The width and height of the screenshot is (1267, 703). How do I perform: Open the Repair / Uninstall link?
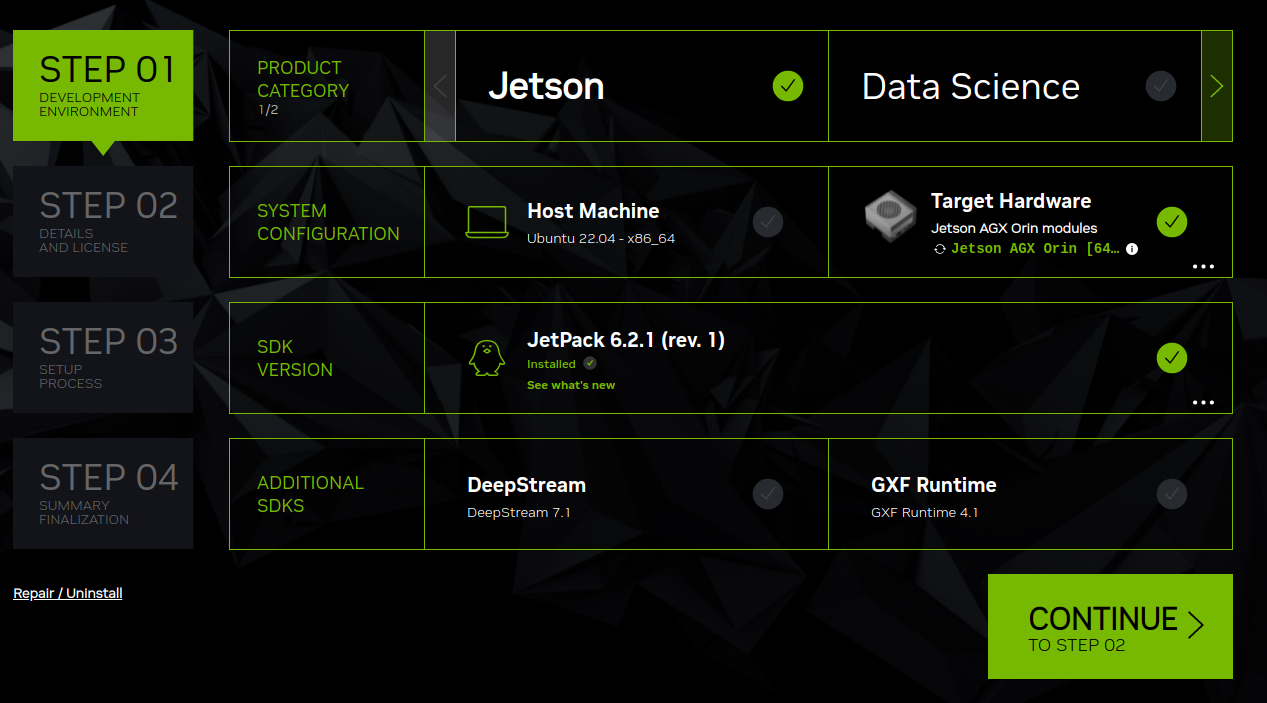(x=68, y=593)
